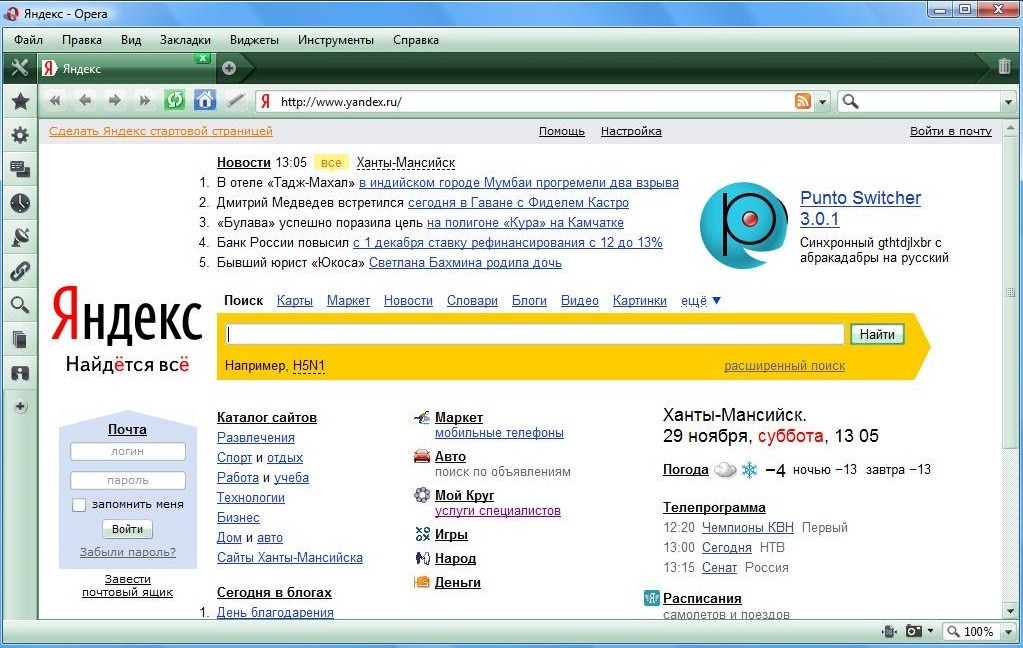
Task: Close the Яндекс tab
Action: point(203,58)
